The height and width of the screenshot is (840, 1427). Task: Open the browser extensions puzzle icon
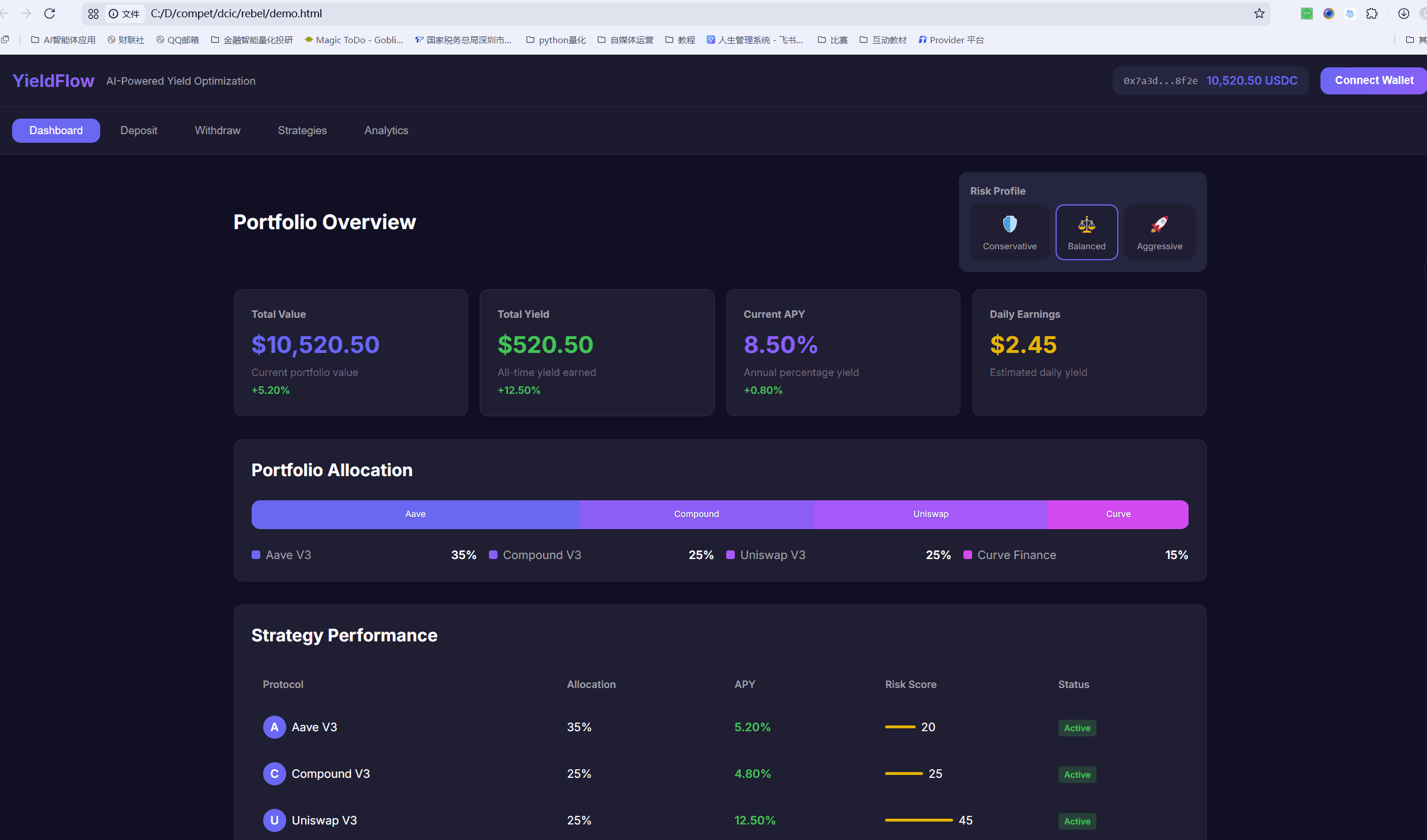click(x=1372, y=13)
